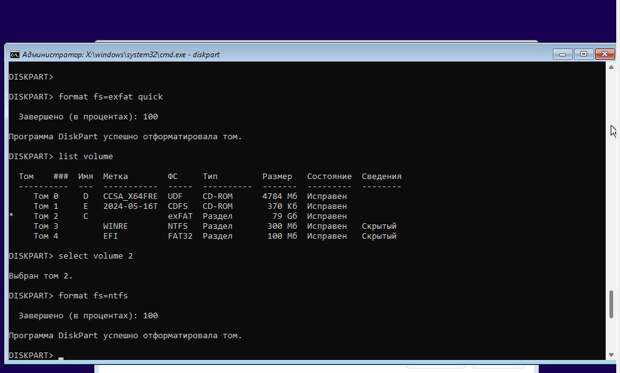Click 'Скрытый' in the EFI row
The height and width of the screenshot is (373, 620).
[379, 236]
